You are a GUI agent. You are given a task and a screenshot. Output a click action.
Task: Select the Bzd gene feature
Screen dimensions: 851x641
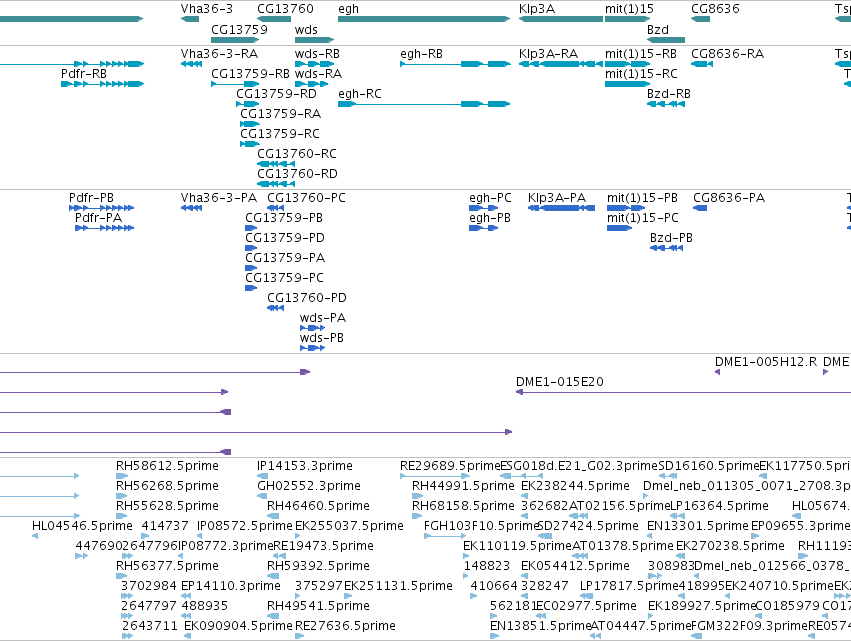[666, 40]
